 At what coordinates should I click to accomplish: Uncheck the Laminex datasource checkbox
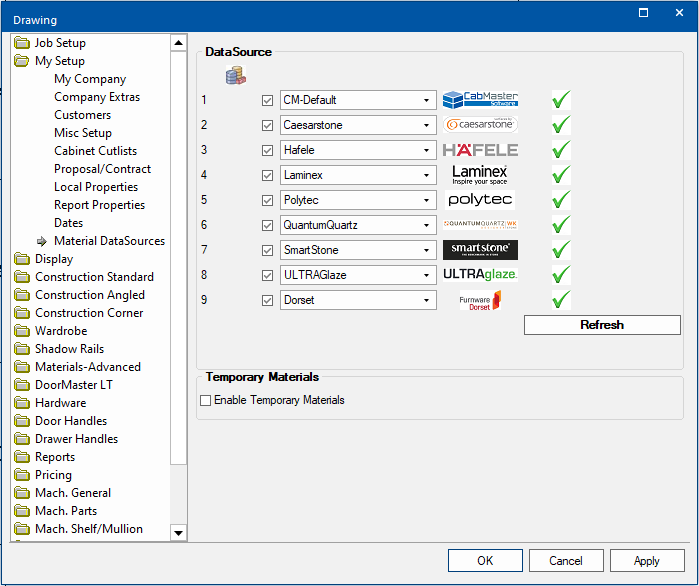point(267,175)
